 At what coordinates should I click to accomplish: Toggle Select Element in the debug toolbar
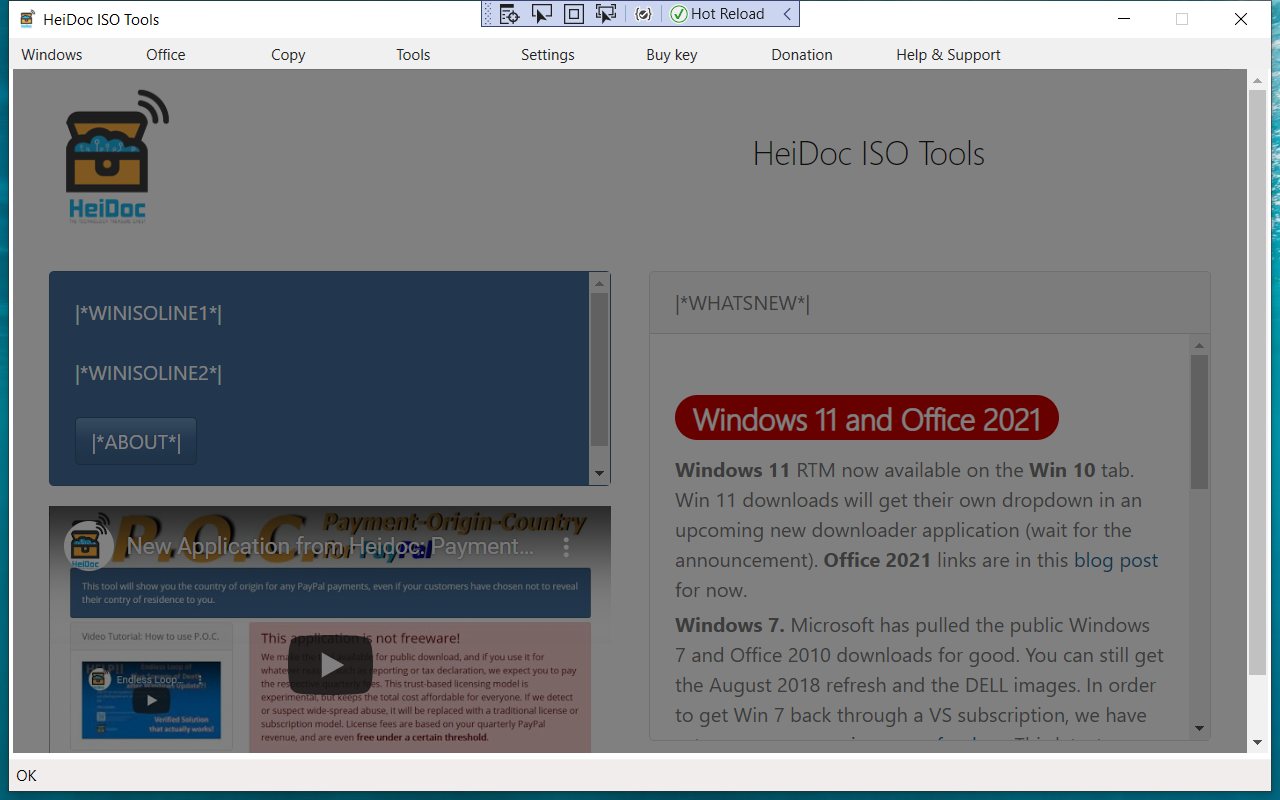(x=541, y=14)
